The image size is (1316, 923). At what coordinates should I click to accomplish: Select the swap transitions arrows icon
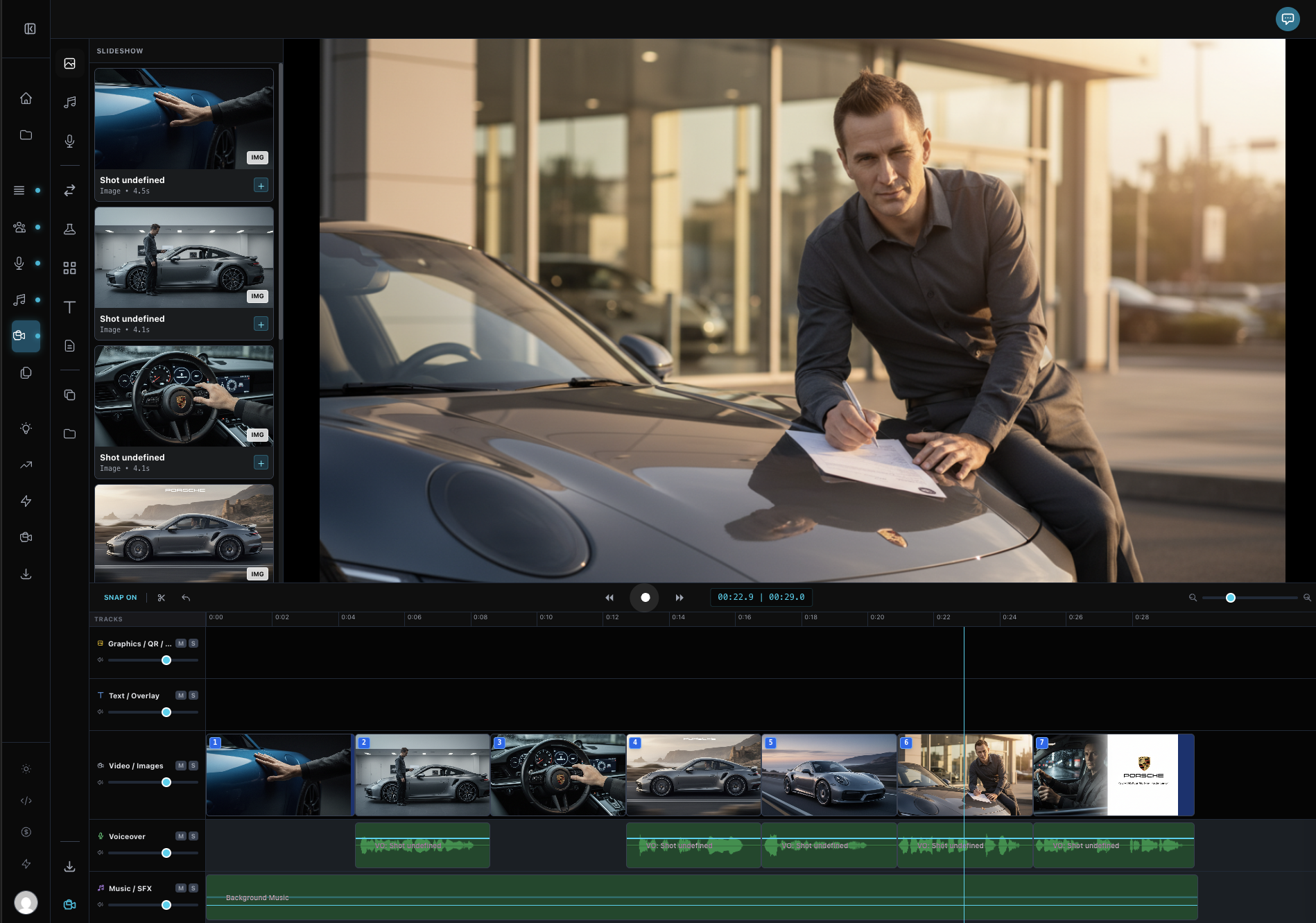point(70,190)
